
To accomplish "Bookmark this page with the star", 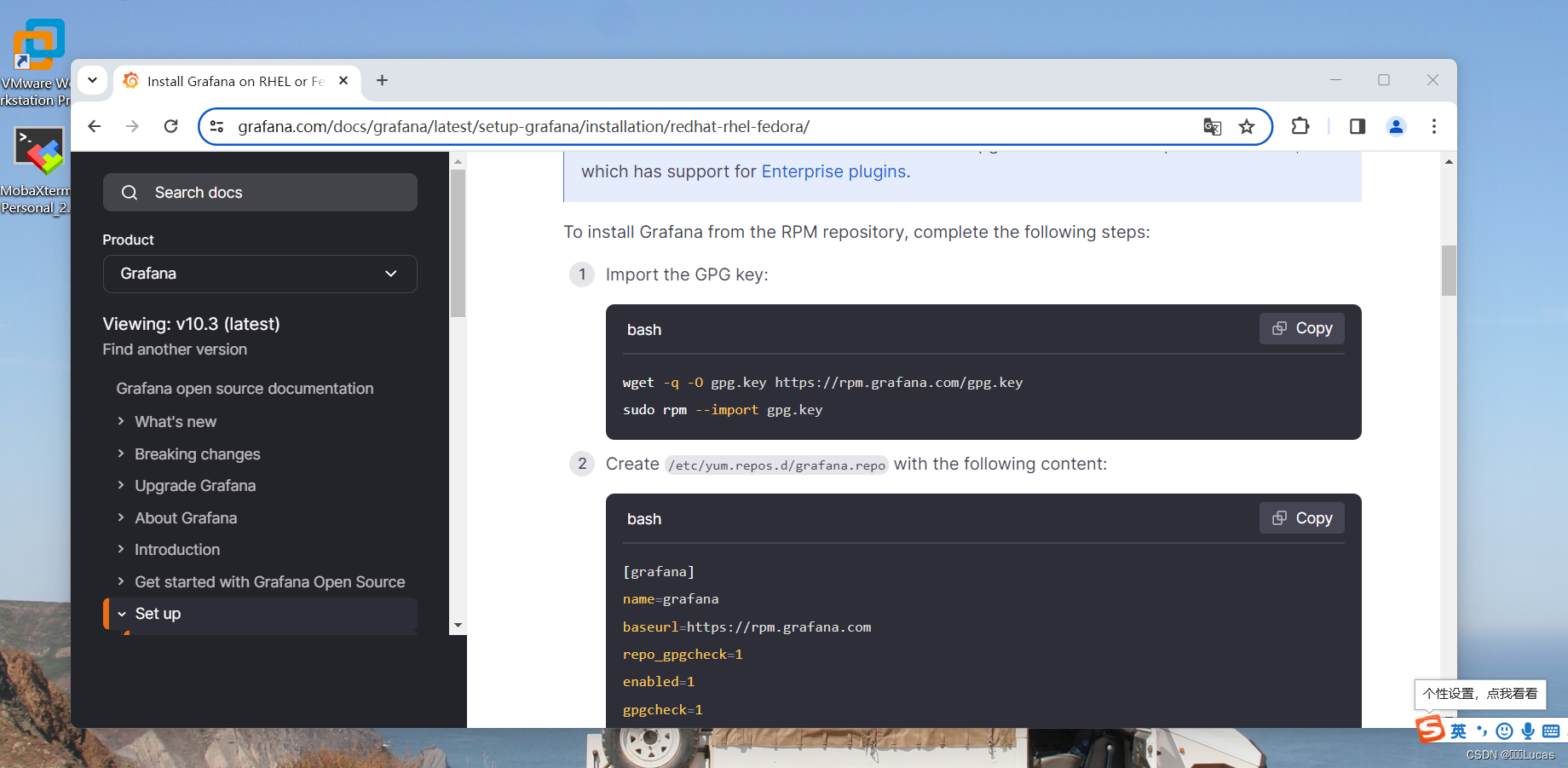I will click(1247, 127).
